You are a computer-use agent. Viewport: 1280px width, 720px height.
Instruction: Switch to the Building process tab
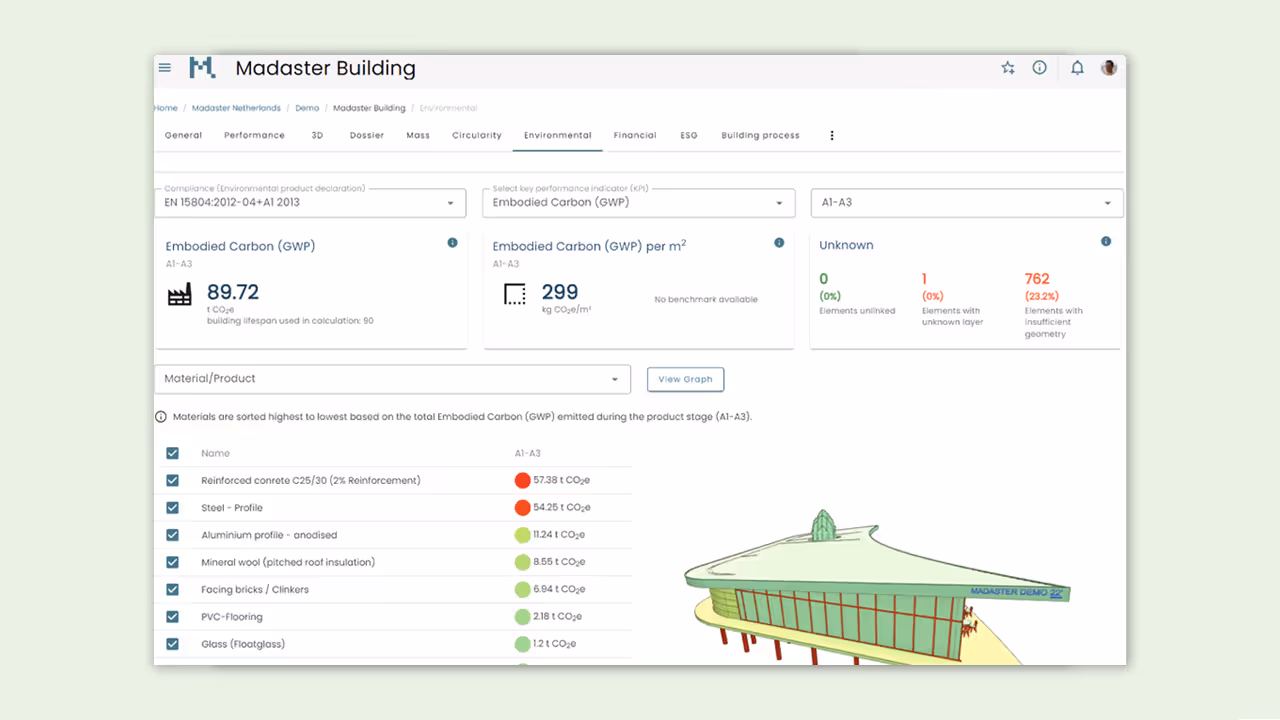[760, 135]
